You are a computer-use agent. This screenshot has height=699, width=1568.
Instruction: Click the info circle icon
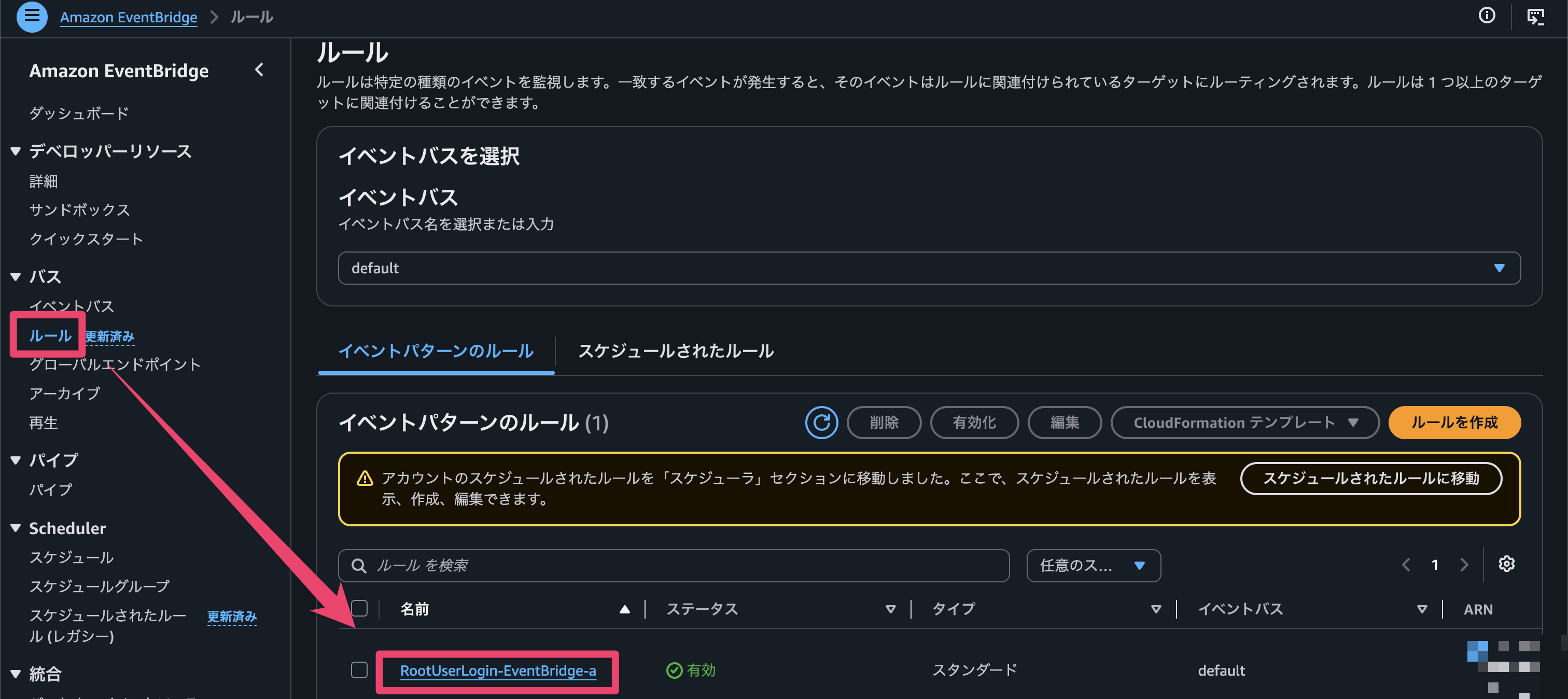1487,16
